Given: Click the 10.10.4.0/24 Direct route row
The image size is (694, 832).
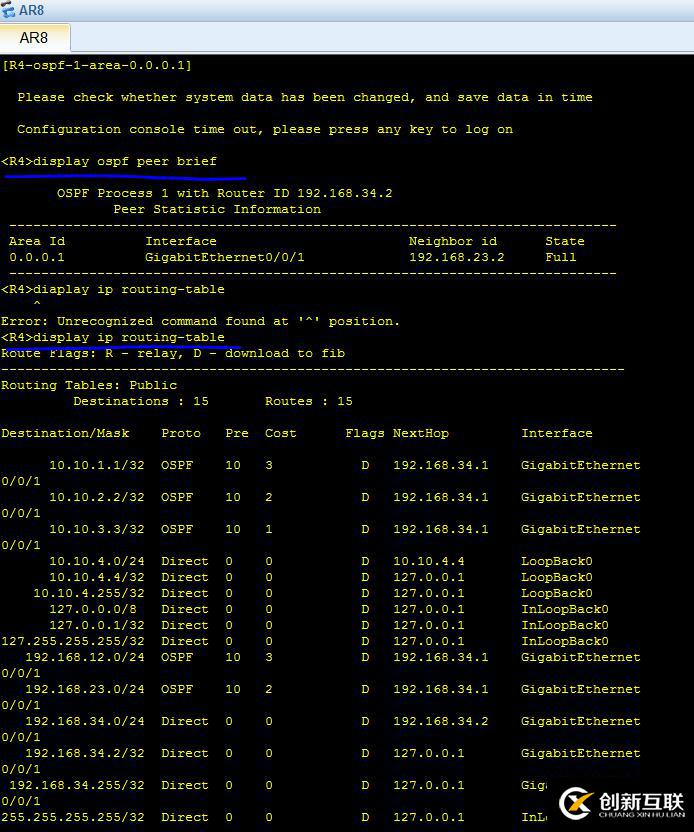Looking at the screenshot, I should coord(320,561).
